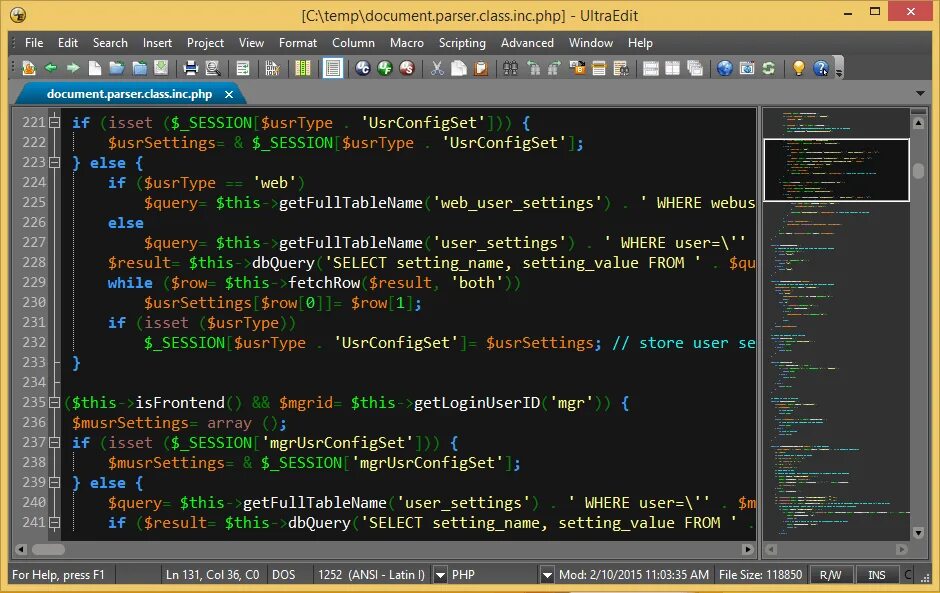Image resolution: width=940 pixels, height=593 pixels.
Task: Cut selection with scissors icon
Action: (437, 68)
